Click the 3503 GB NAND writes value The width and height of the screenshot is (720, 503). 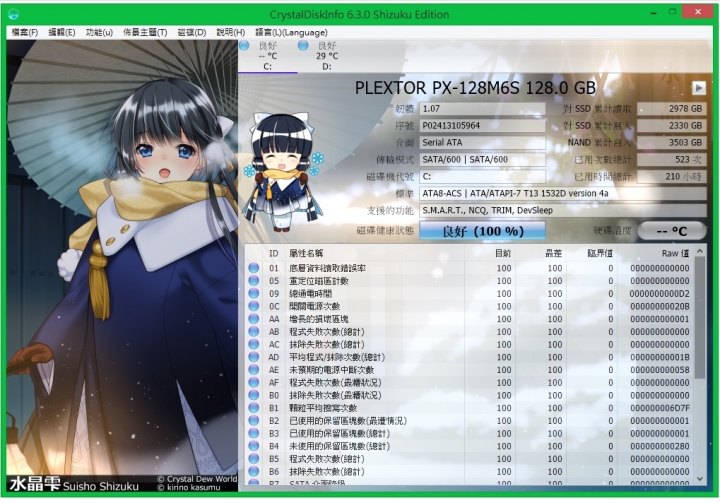point(672,142)
